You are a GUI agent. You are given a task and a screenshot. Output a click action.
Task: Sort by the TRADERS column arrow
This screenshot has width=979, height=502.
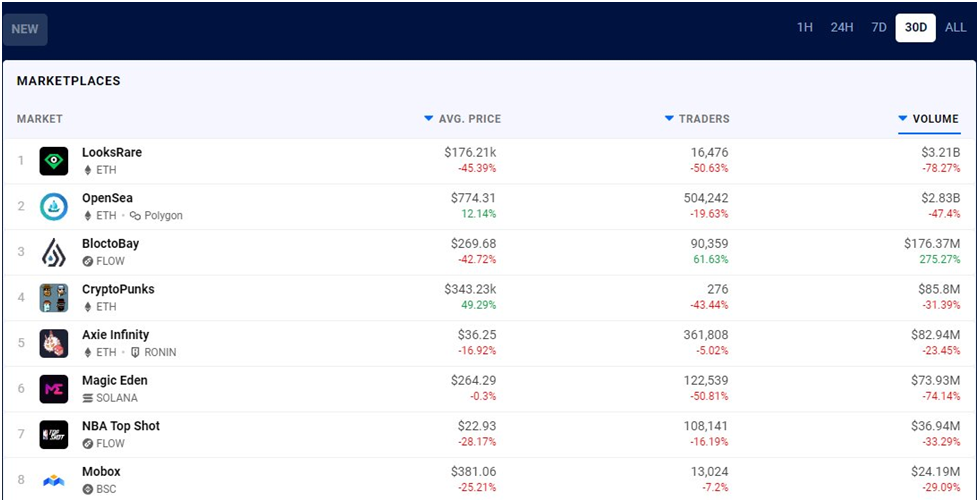click(x=669, y=118)
